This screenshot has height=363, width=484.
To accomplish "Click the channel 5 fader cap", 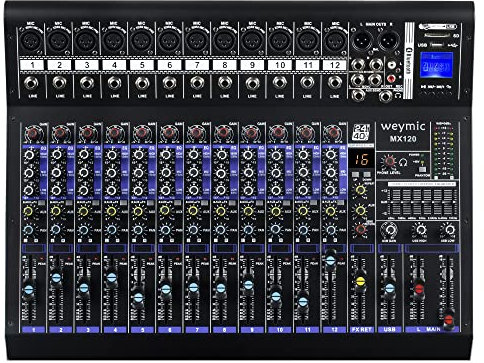I will point(138,297).
